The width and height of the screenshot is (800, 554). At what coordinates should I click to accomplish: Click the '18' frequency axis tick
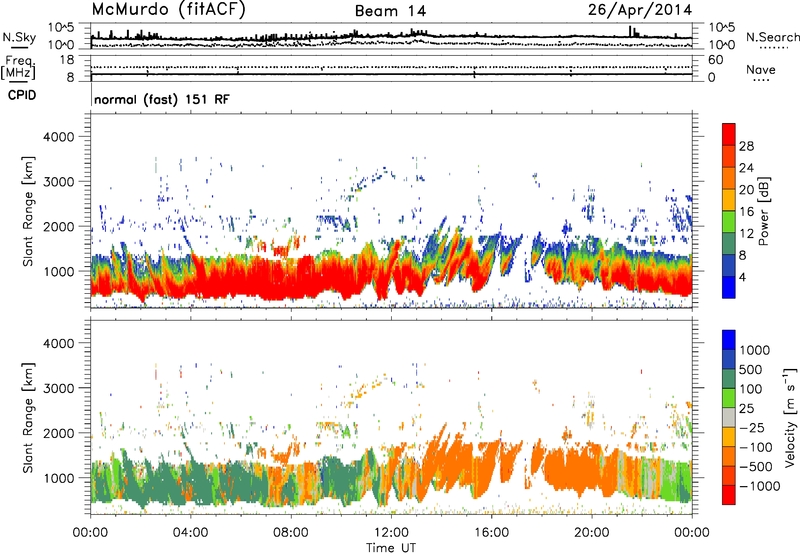click(67, 60)
